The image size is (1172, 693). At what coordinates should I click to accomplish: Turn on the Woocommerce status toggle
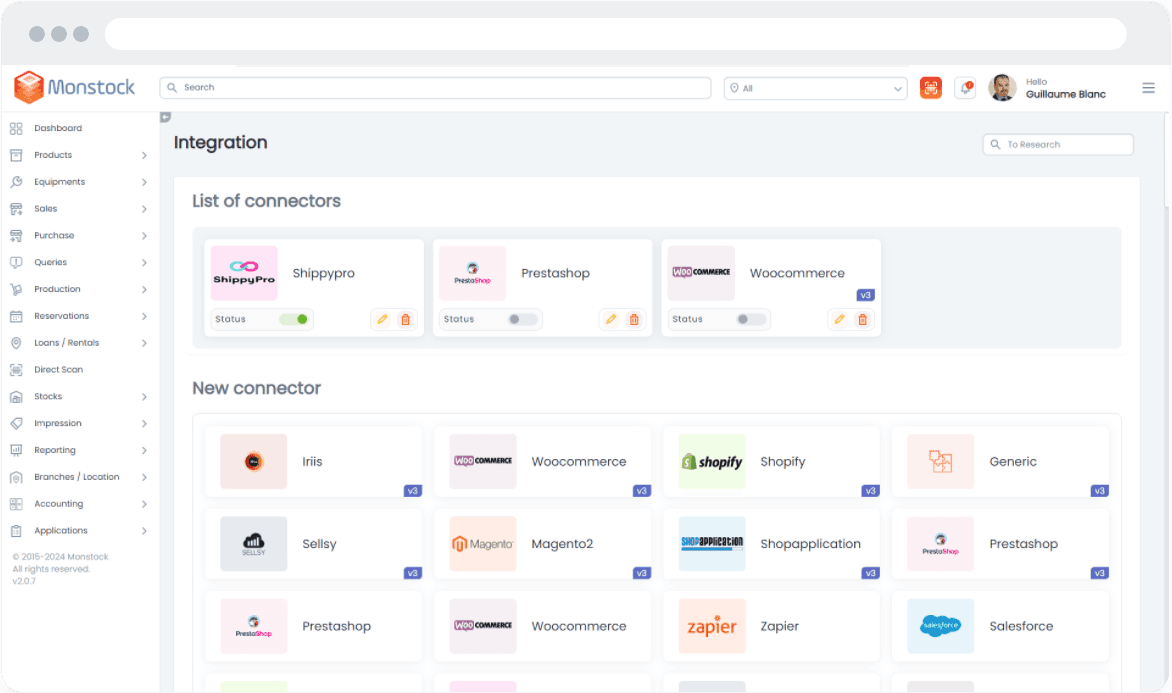tap(750, 319)
